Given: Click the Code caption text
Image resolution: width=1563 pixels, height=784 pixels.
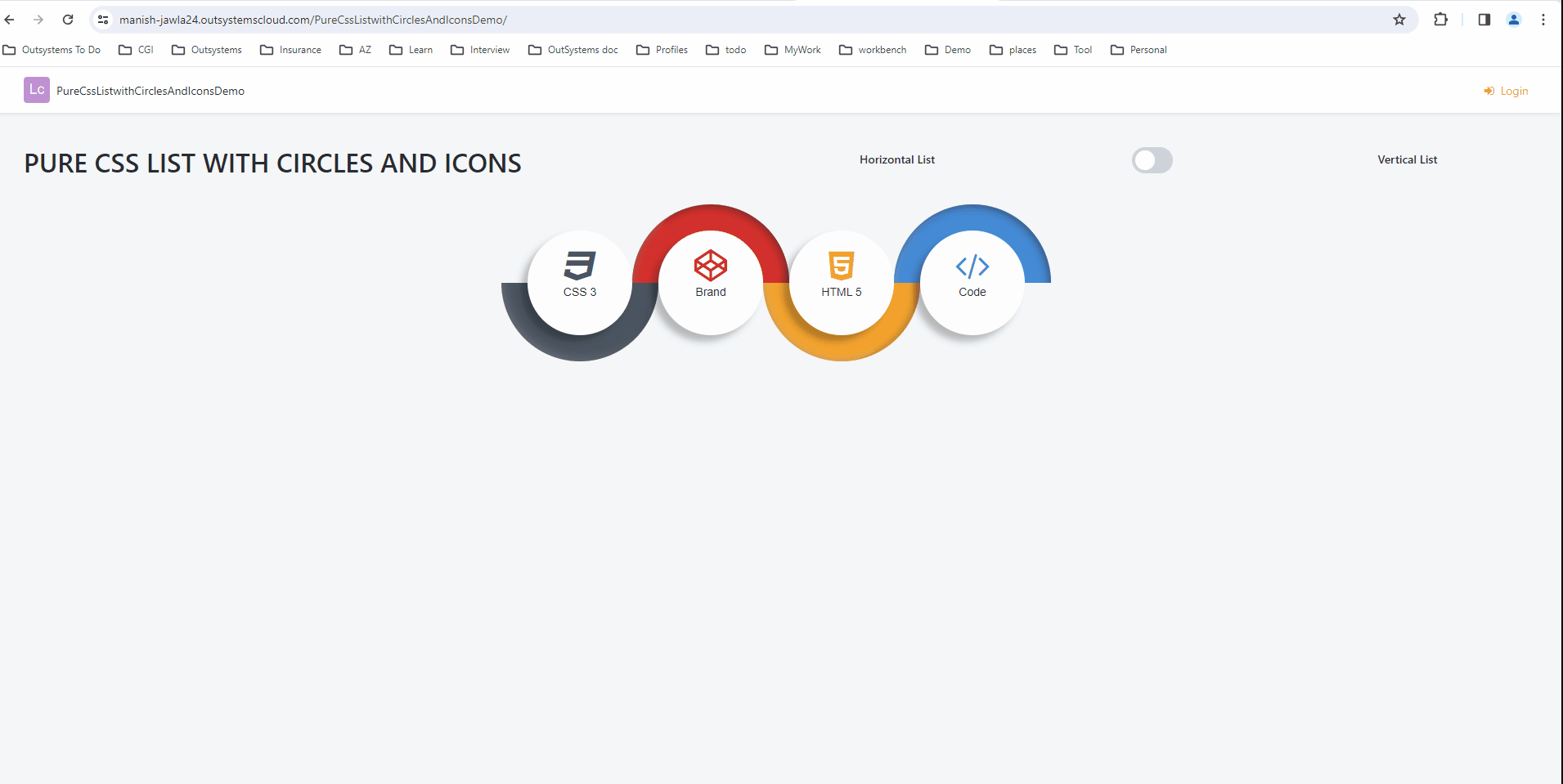Looking at the screenshot, I should [972, 292].
